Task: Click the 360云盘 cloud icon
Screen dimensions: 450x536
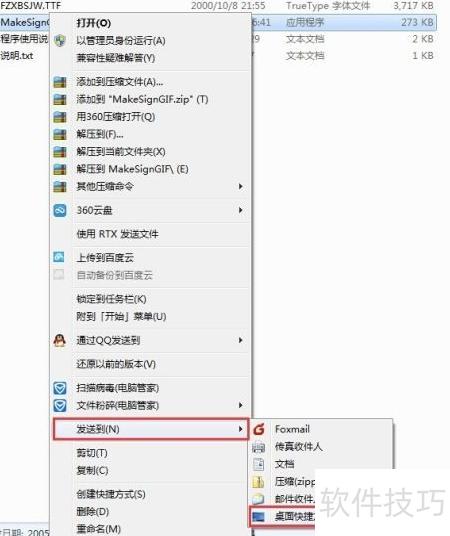Action: [x=60, y=210]
